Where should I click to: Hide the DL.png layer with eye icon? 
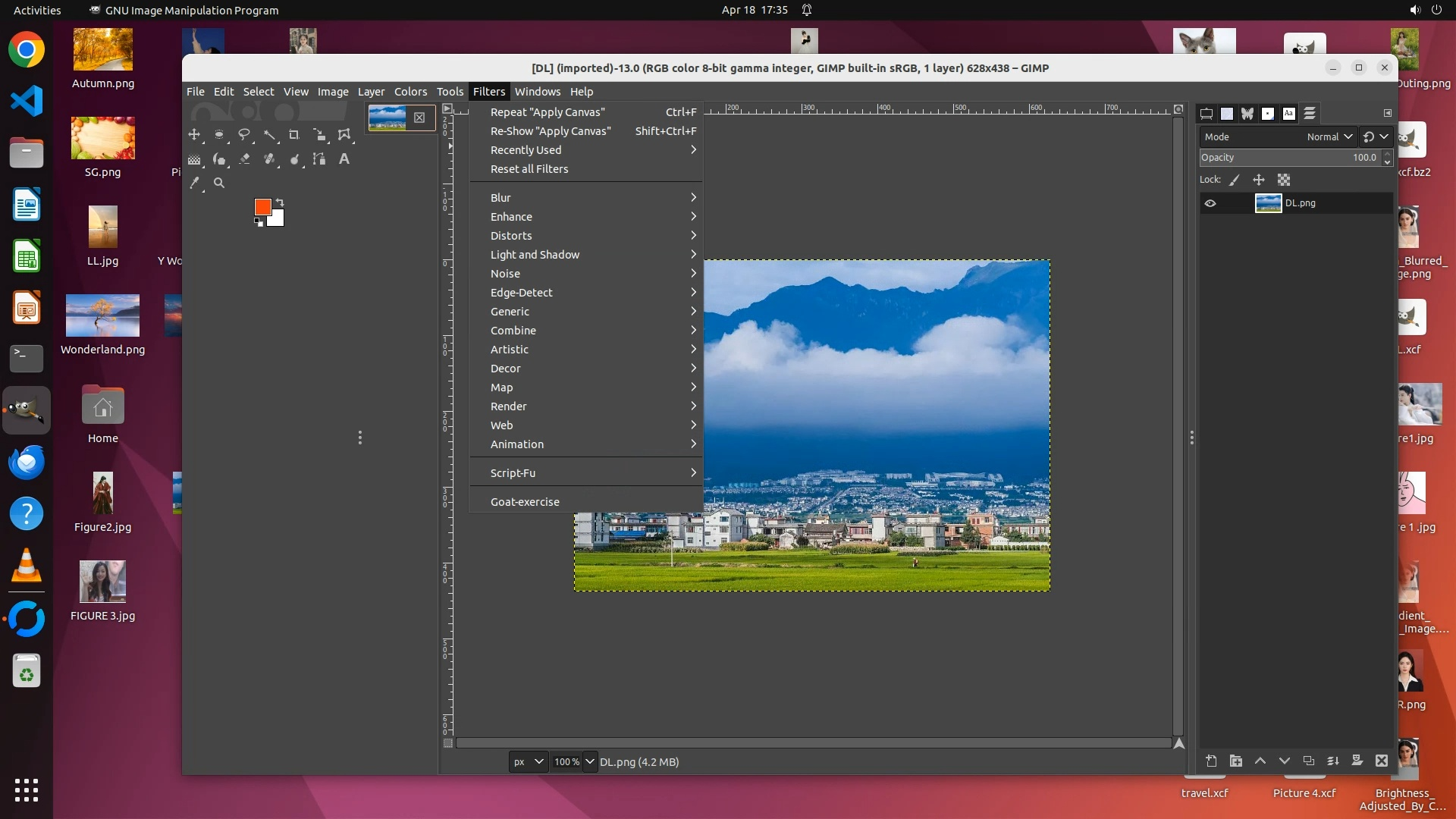coord(1210,203)
